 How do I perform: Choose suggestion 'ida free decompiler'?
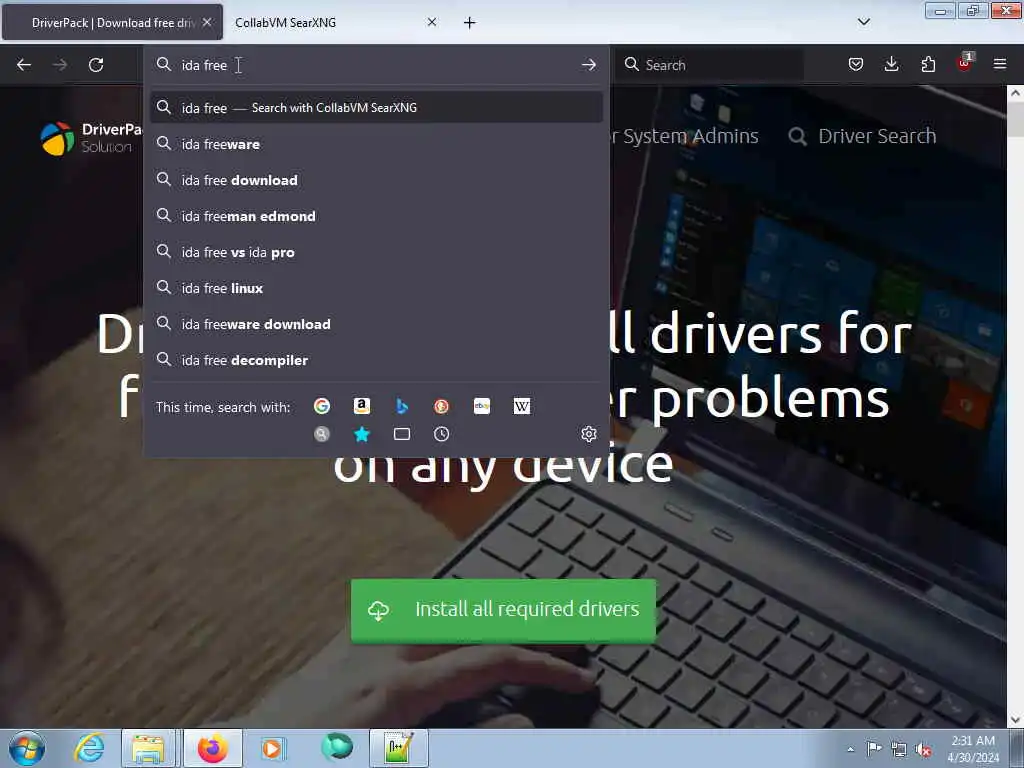(x=376, y=360)
